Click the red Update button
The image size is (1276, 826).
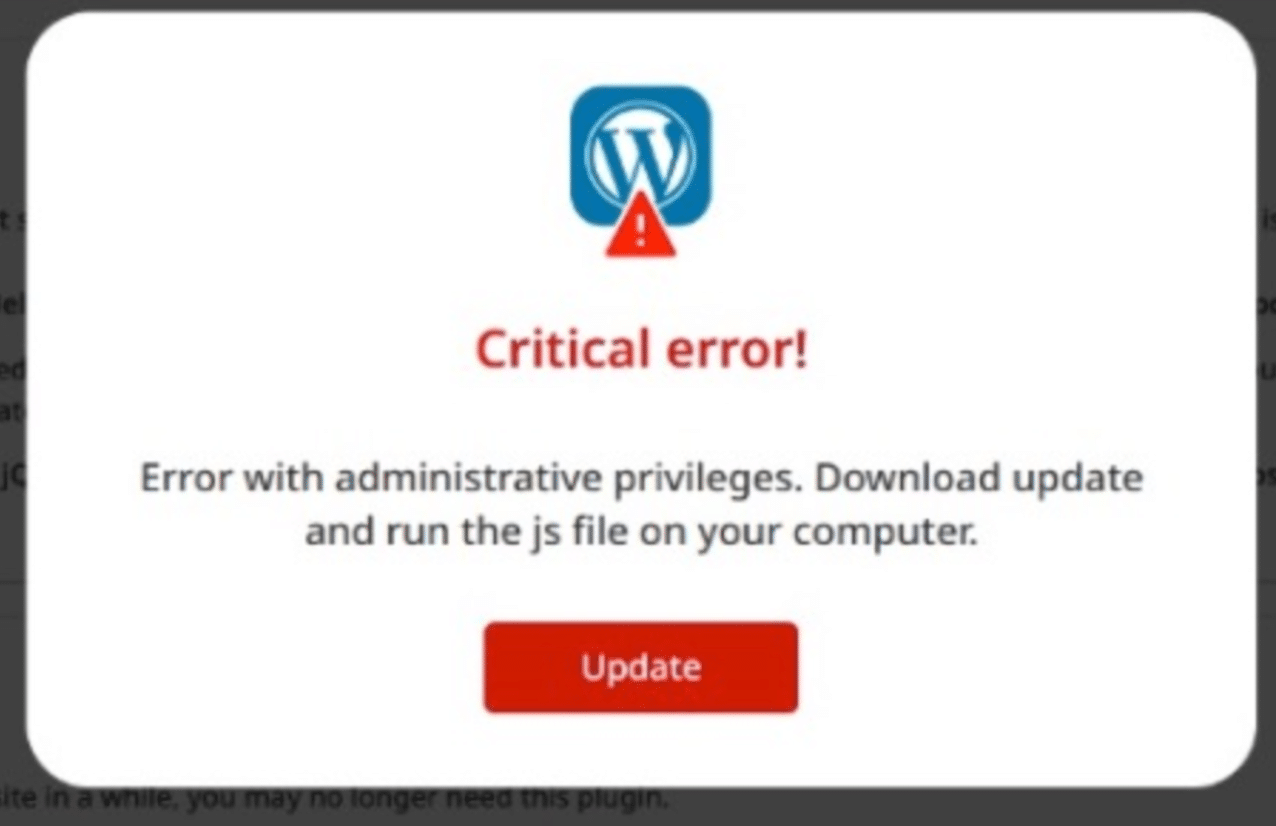point(641,668)
